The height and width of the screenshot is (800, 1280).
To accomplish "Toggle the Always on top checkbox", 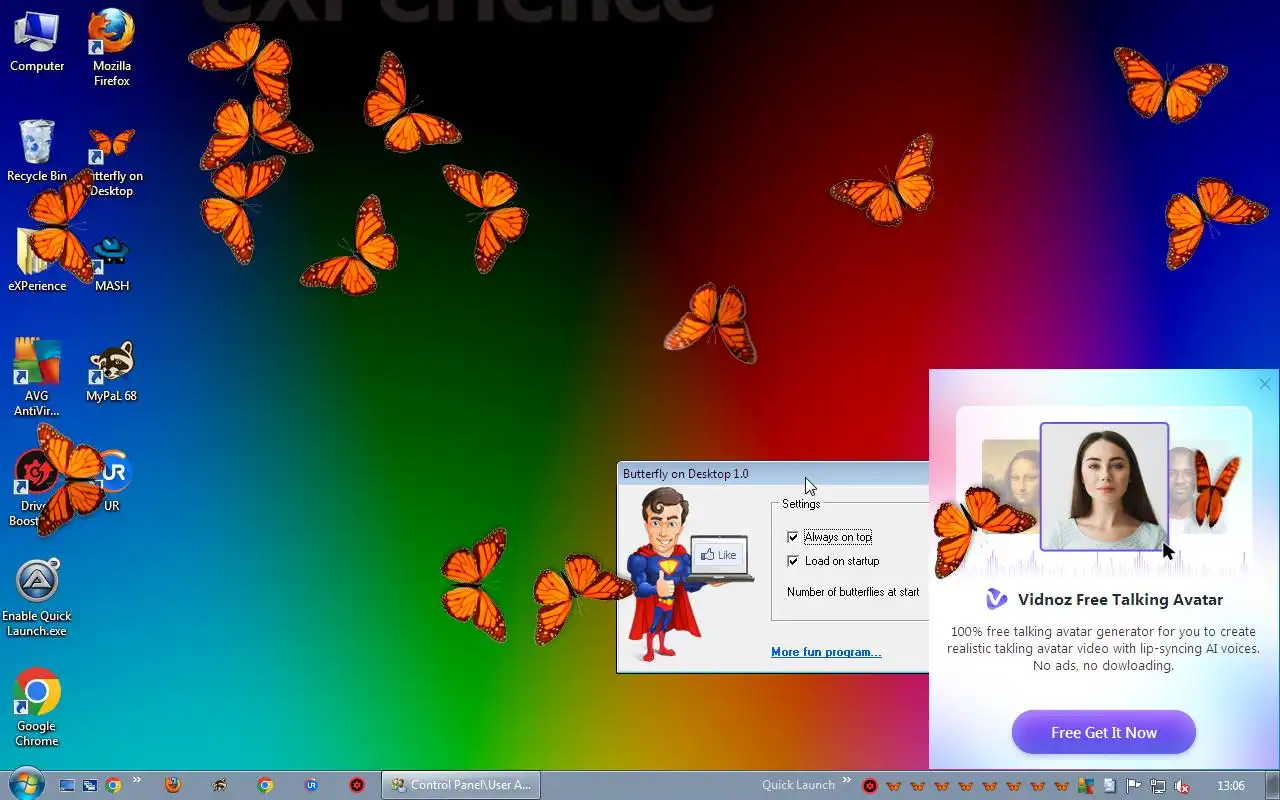I will click(x=793, y=537).
